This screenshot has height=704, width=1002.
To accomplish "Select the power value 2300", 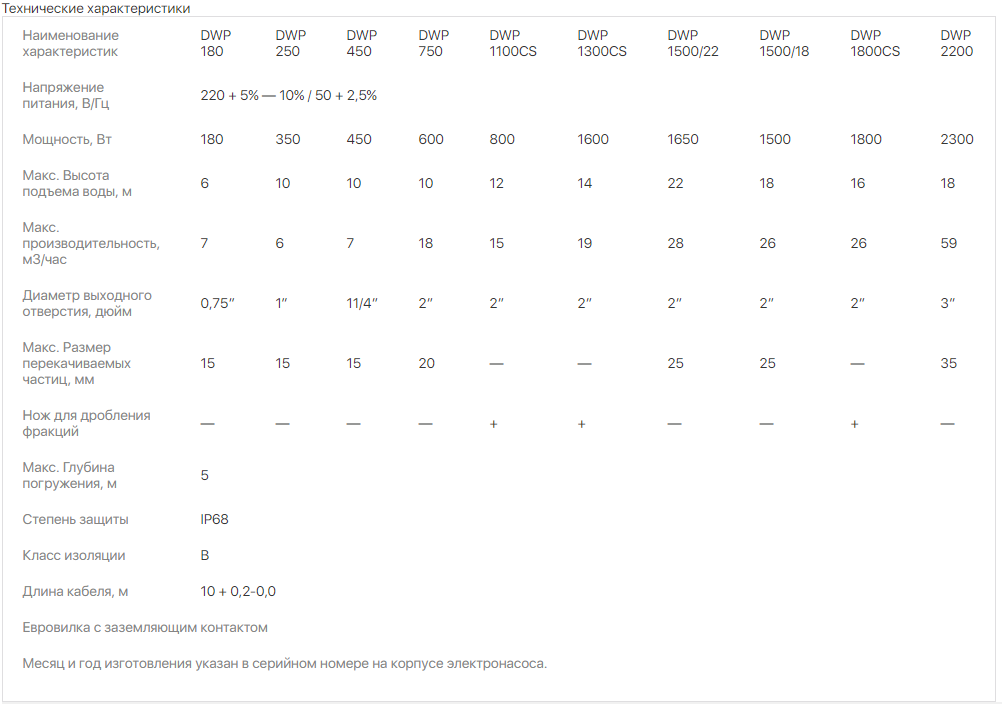I will pos(957,139).
